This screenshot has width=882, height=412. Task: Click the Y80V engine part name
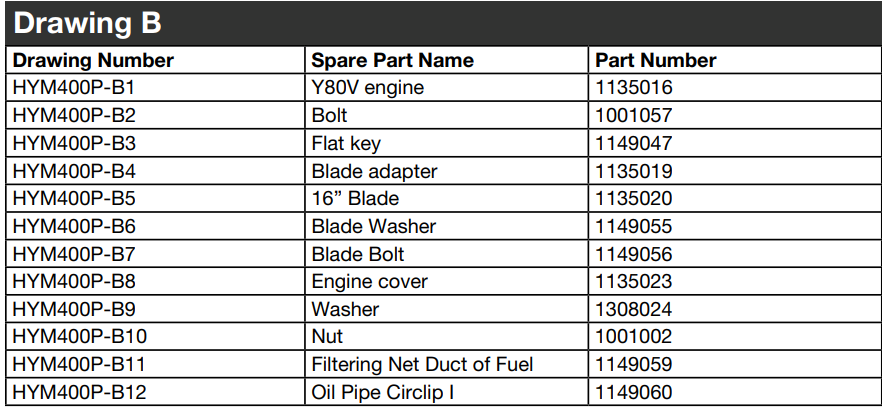click(x=367, y=88)
